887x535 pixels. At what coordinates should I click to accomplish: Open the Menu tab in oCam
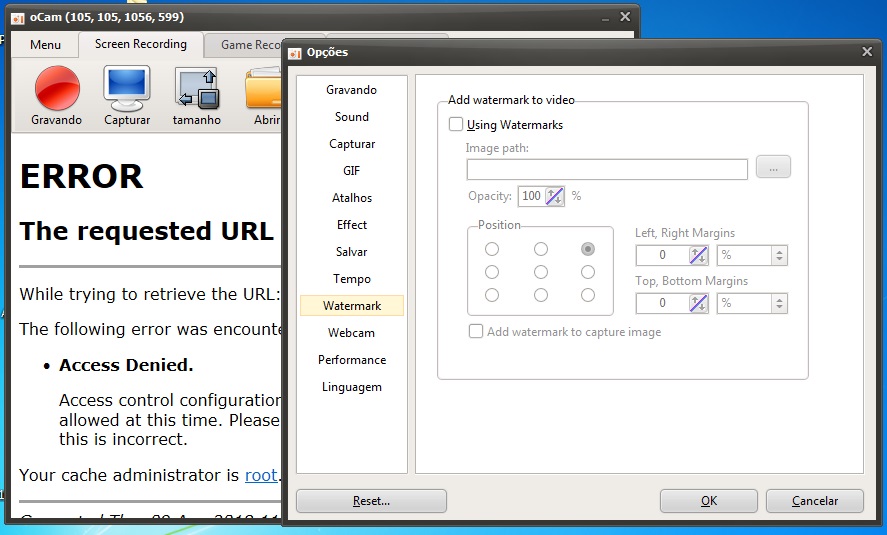(45, 45)
